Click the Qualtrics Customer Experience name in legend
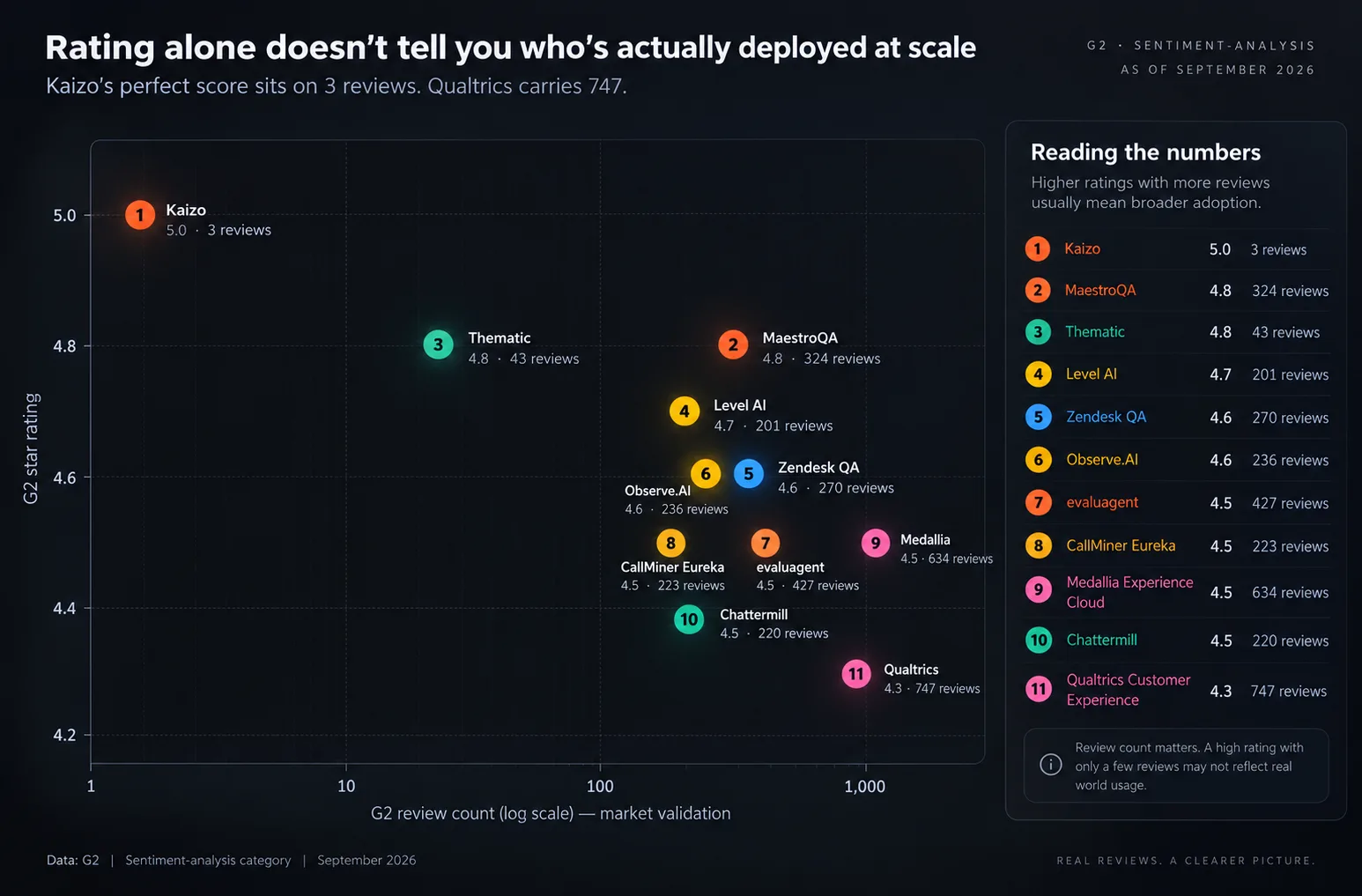This screenshot has height=896, width=1362. coord(1129,690)
